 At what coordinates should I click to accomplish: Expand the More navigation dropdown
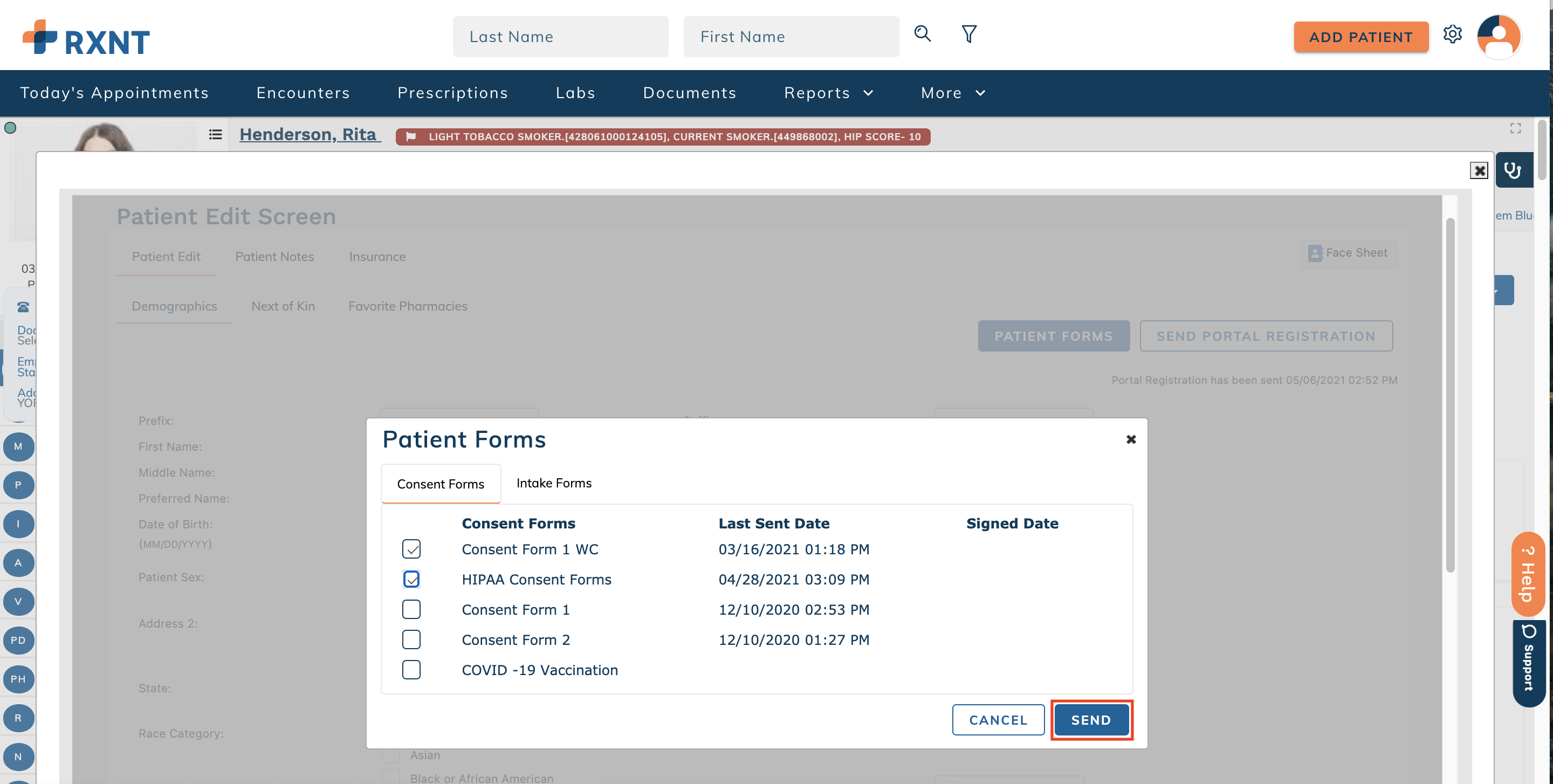(952, 93)
